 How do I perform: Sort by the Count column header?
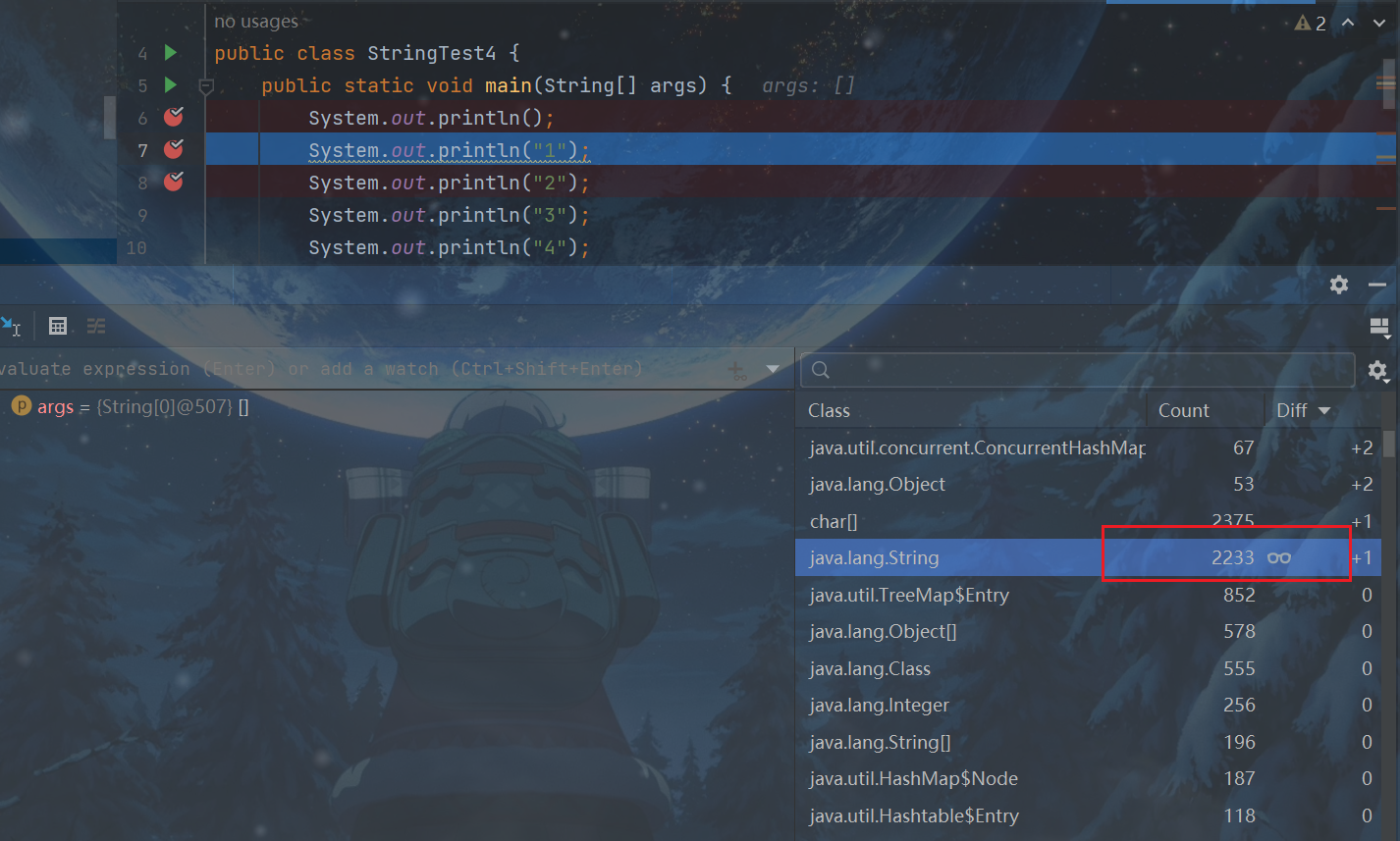tap(1184, 410)
